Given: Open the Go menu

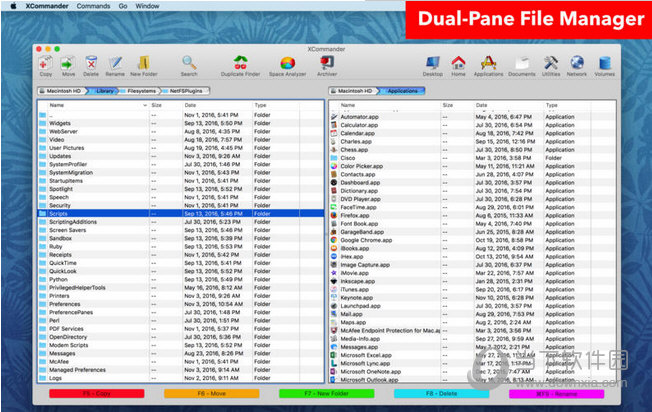Looking at the screenshot, I should coord(123,6).
